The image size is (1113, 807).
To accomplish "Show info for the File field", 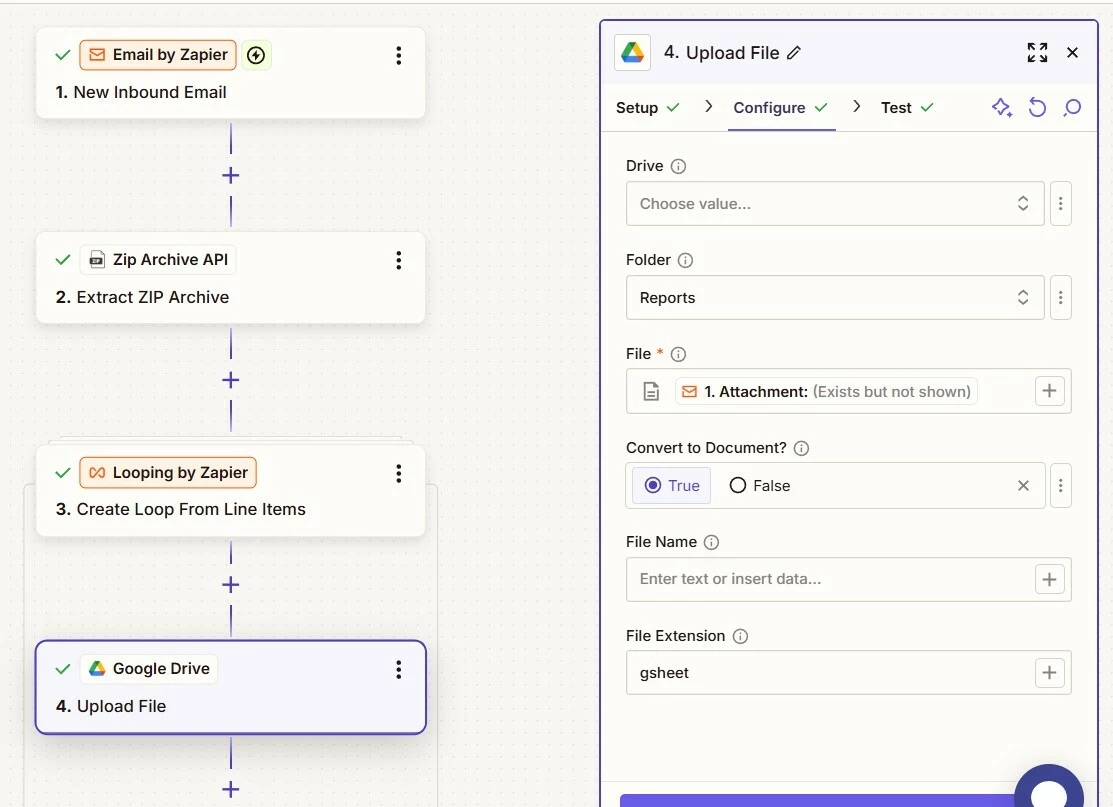I will (x=679, y=354).
